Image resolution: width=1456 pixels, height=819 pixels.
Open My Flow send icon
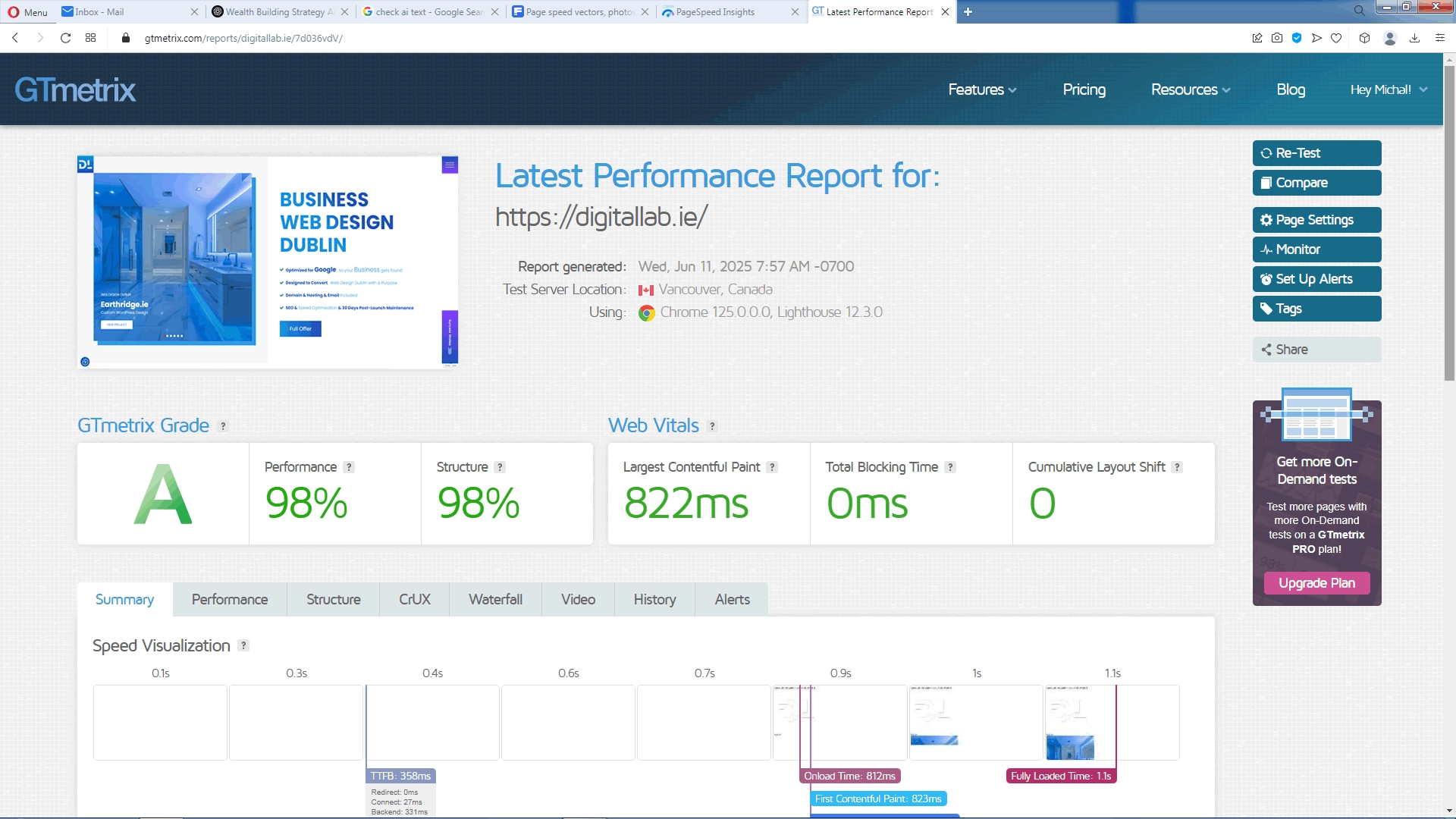1316,38
